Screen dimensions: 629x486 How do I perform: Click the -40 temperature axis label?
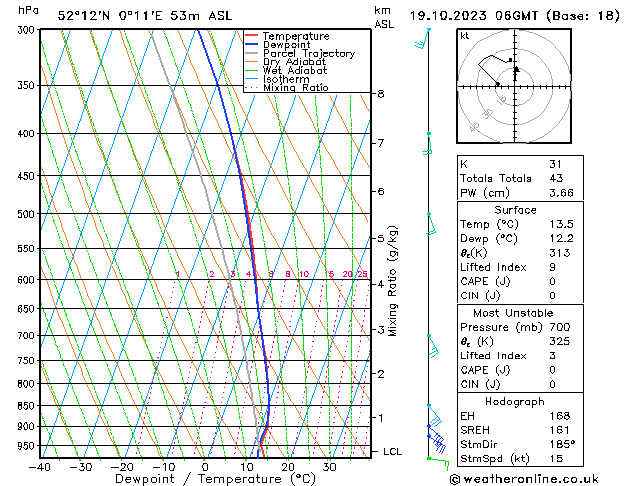[x=40, y=467]
